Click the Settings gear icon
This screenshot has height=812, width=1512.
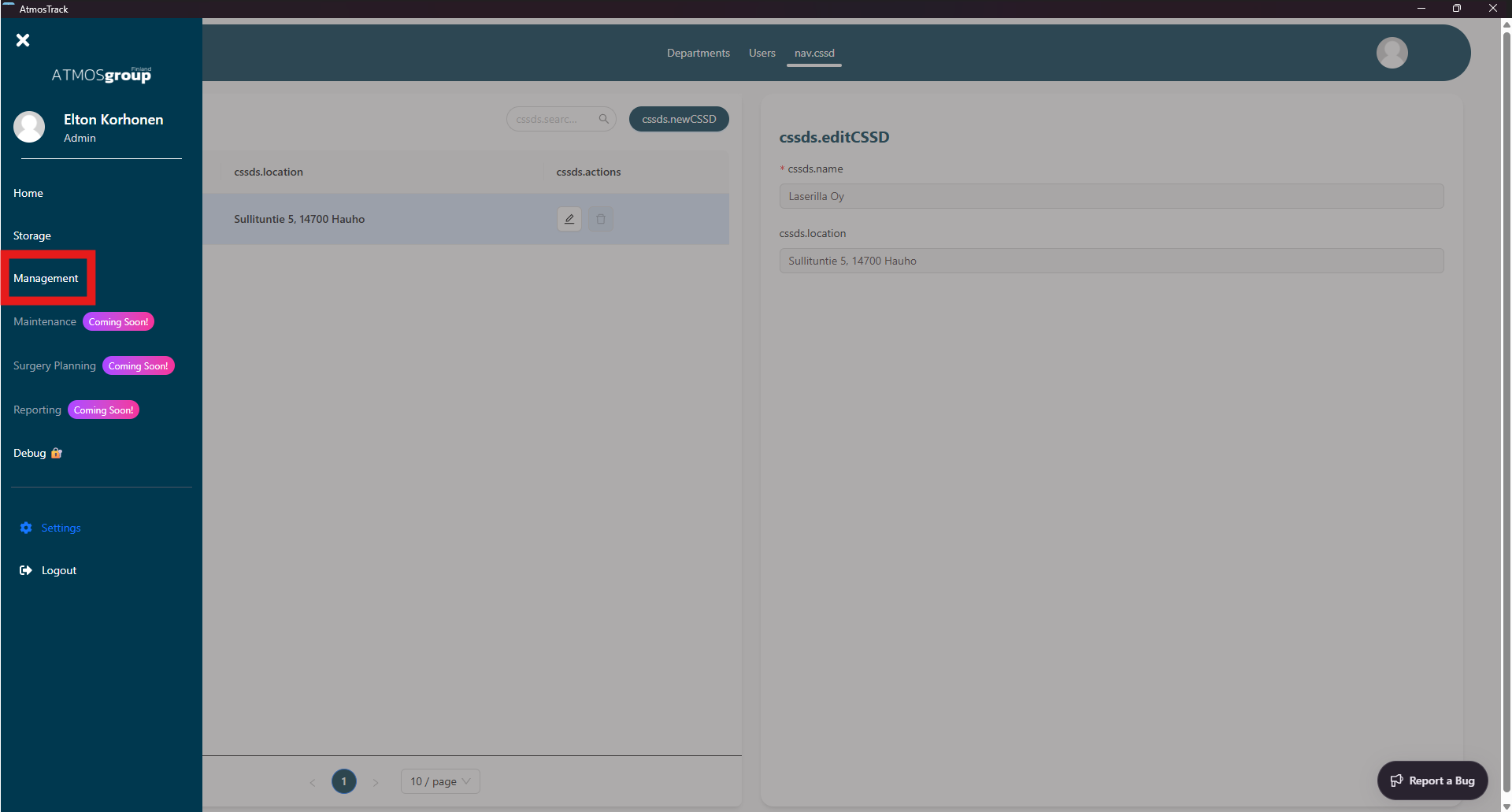26,528
